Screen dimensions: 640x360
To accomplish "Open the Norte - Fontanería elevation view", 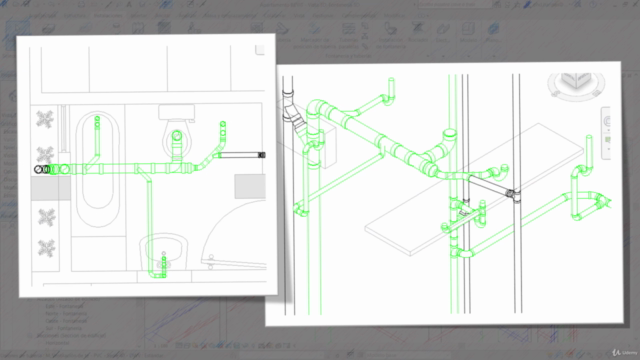I will click(66, 313).
